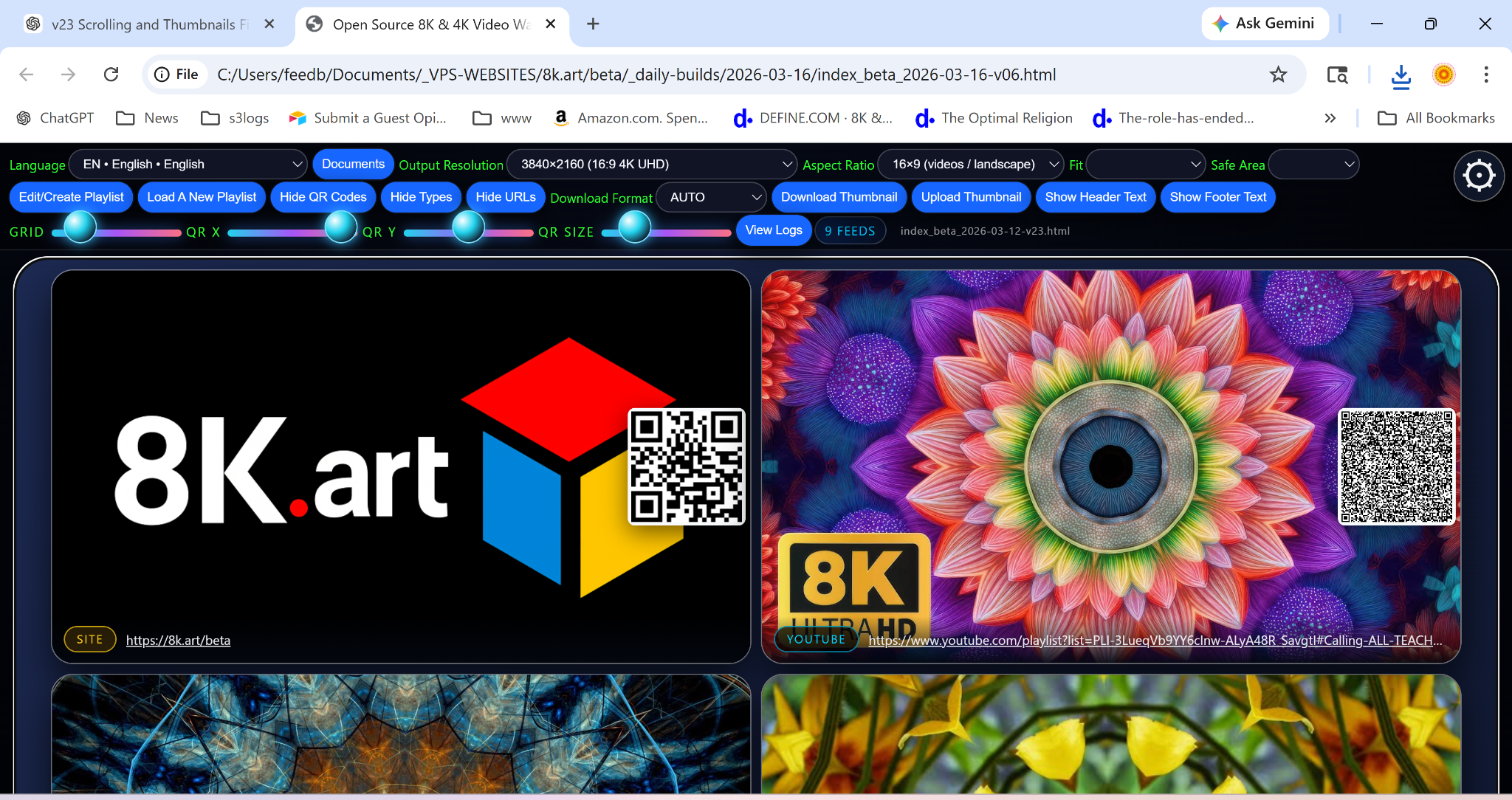Screen dimensions: 1512x800
Task: Select Open Source 8K & 4K Video tab
Action: point(432,24)
